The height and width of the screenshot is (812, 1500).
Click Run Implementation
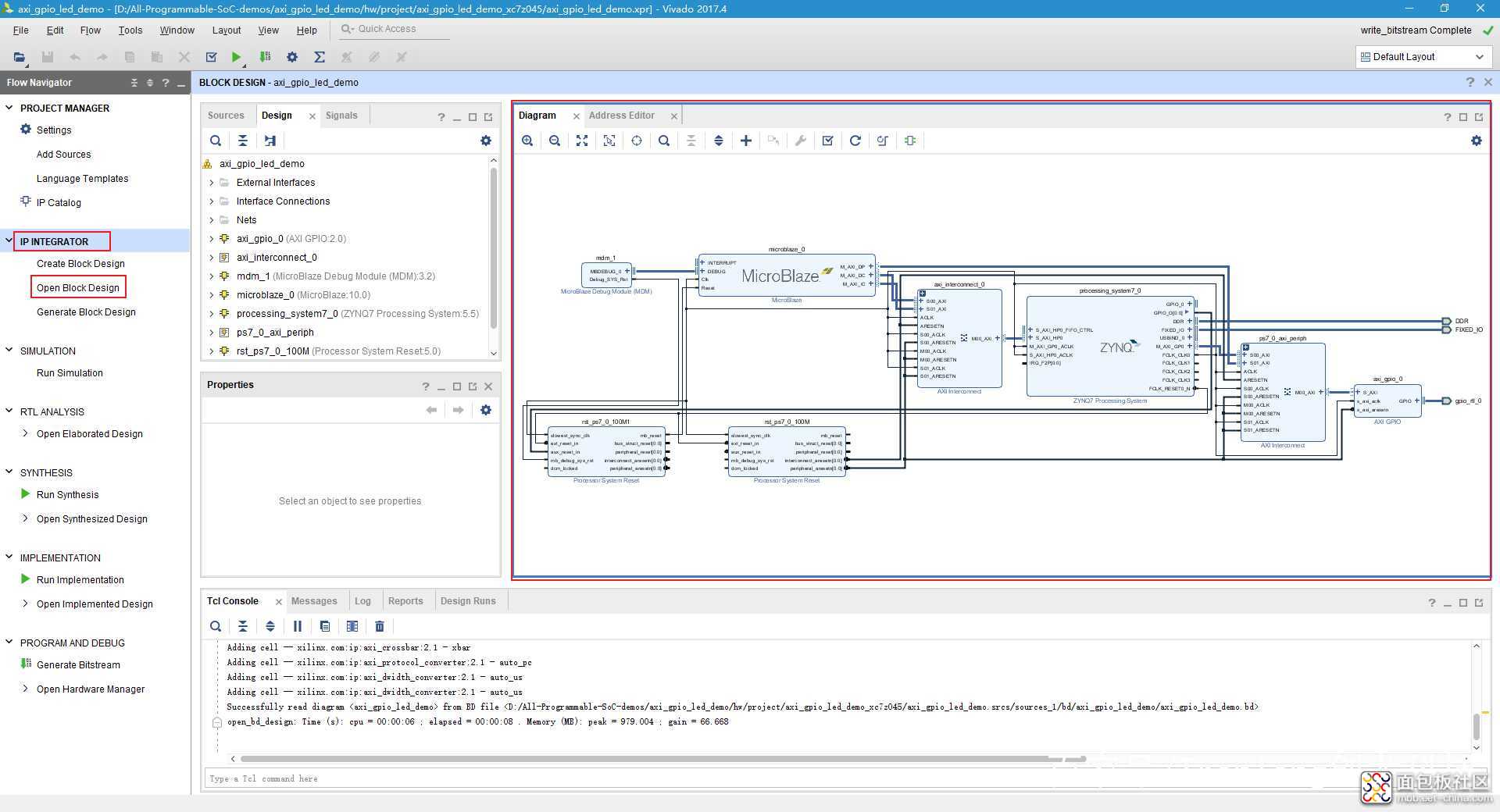pyautogui.click(x=80, y=580)
